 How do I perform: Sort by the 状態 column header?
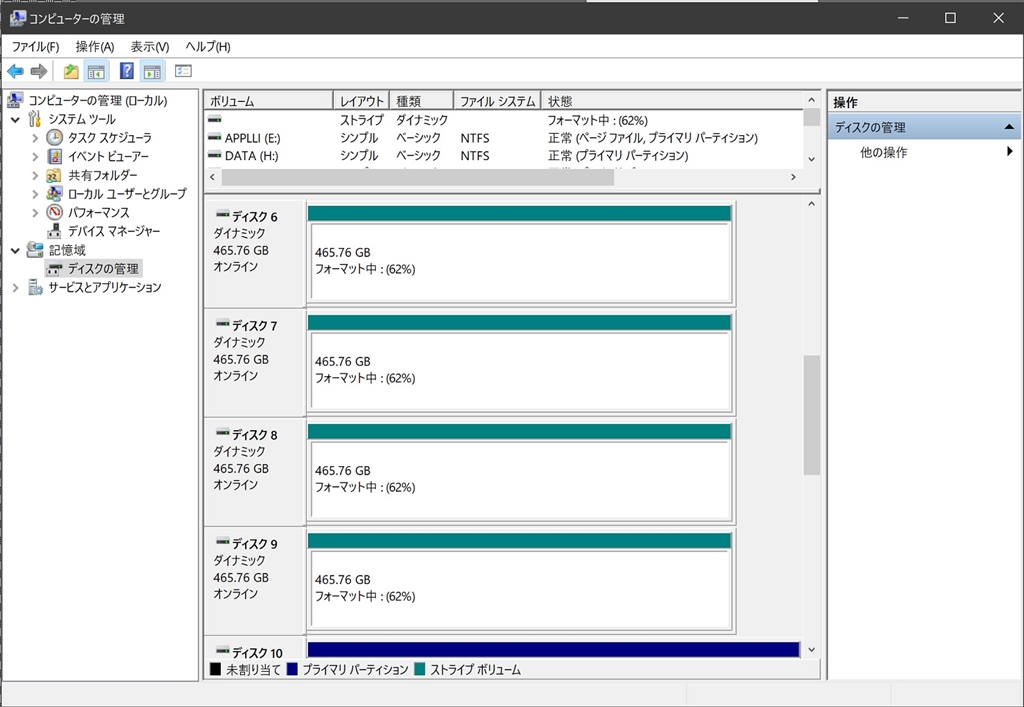click(x=671, y=101)
